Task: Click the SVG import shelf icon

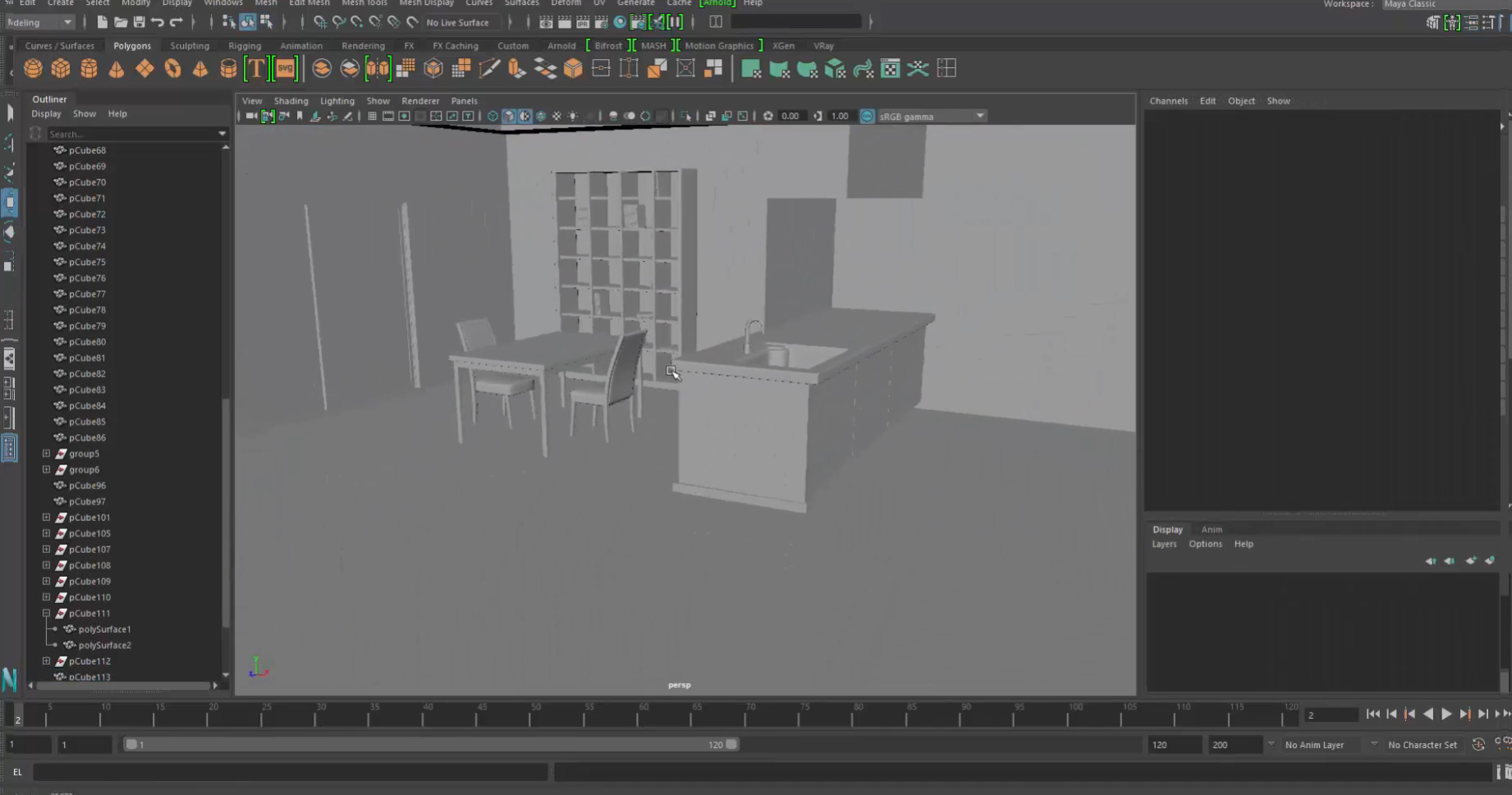Action: [285, 69]
